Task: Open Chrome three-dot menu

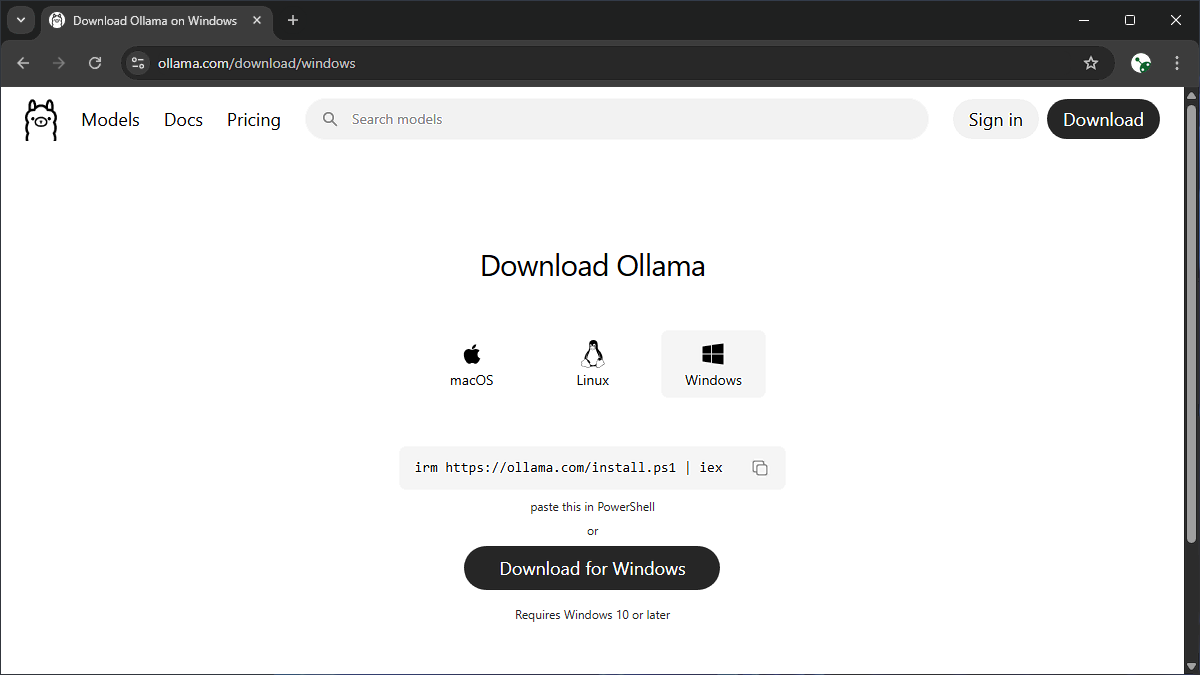Action: click(1177, 63)
